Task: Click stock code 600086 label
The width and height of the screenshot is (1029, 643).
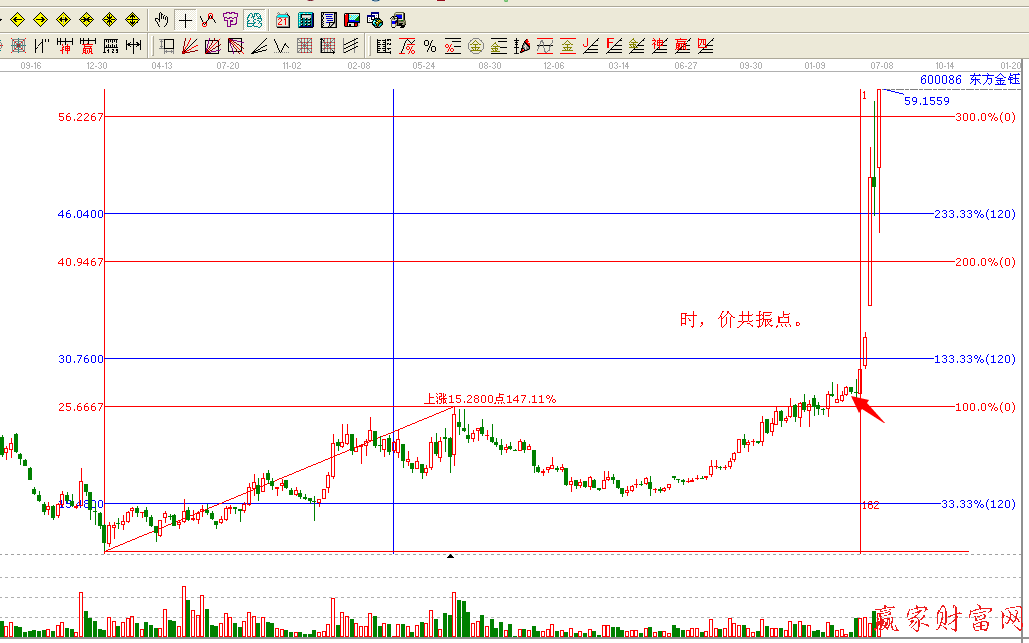Action: coord(941,79)
